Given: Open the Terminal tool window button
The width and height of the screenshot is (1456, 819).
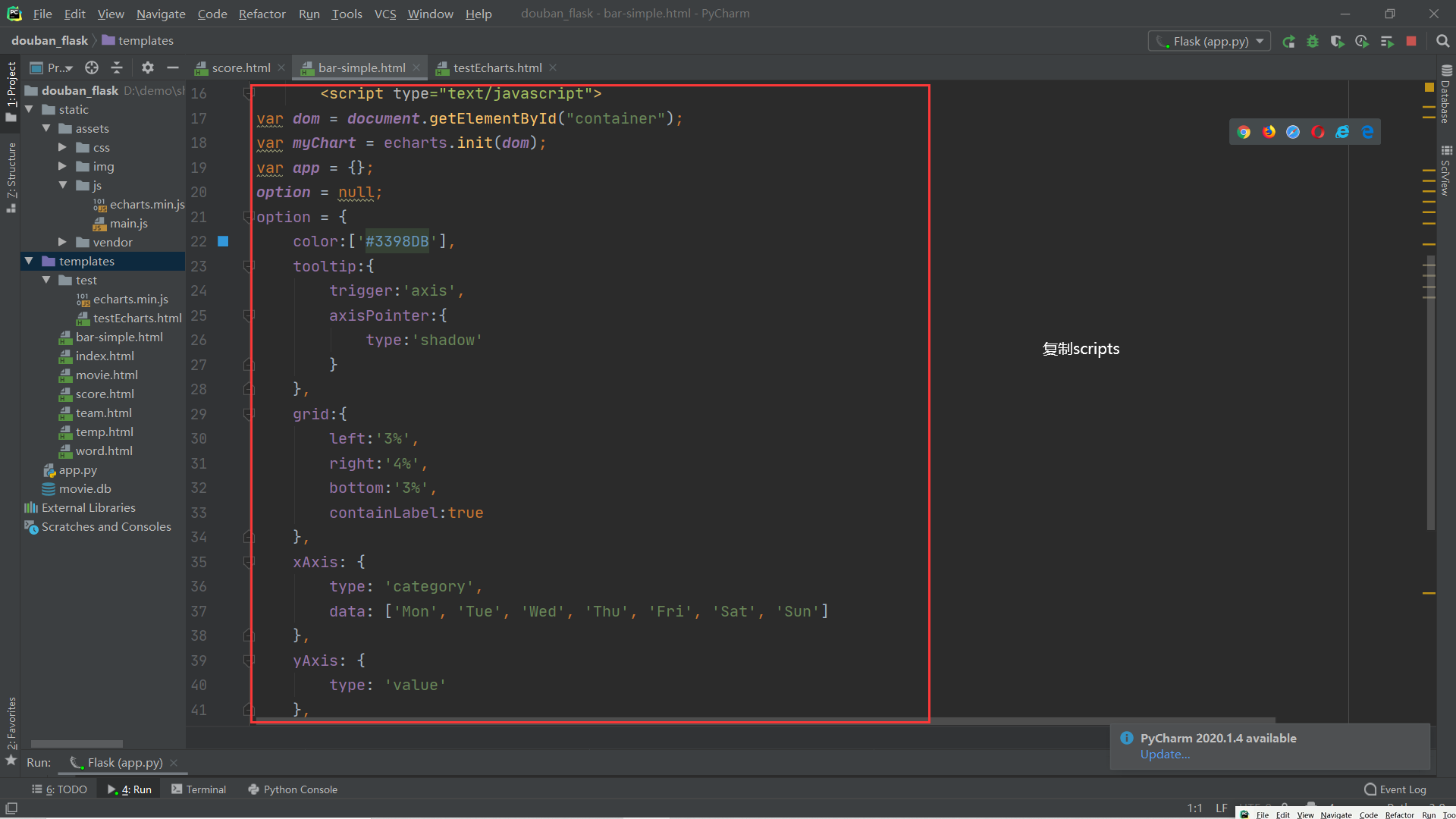Looking at the screenshot, I should 199,789.
